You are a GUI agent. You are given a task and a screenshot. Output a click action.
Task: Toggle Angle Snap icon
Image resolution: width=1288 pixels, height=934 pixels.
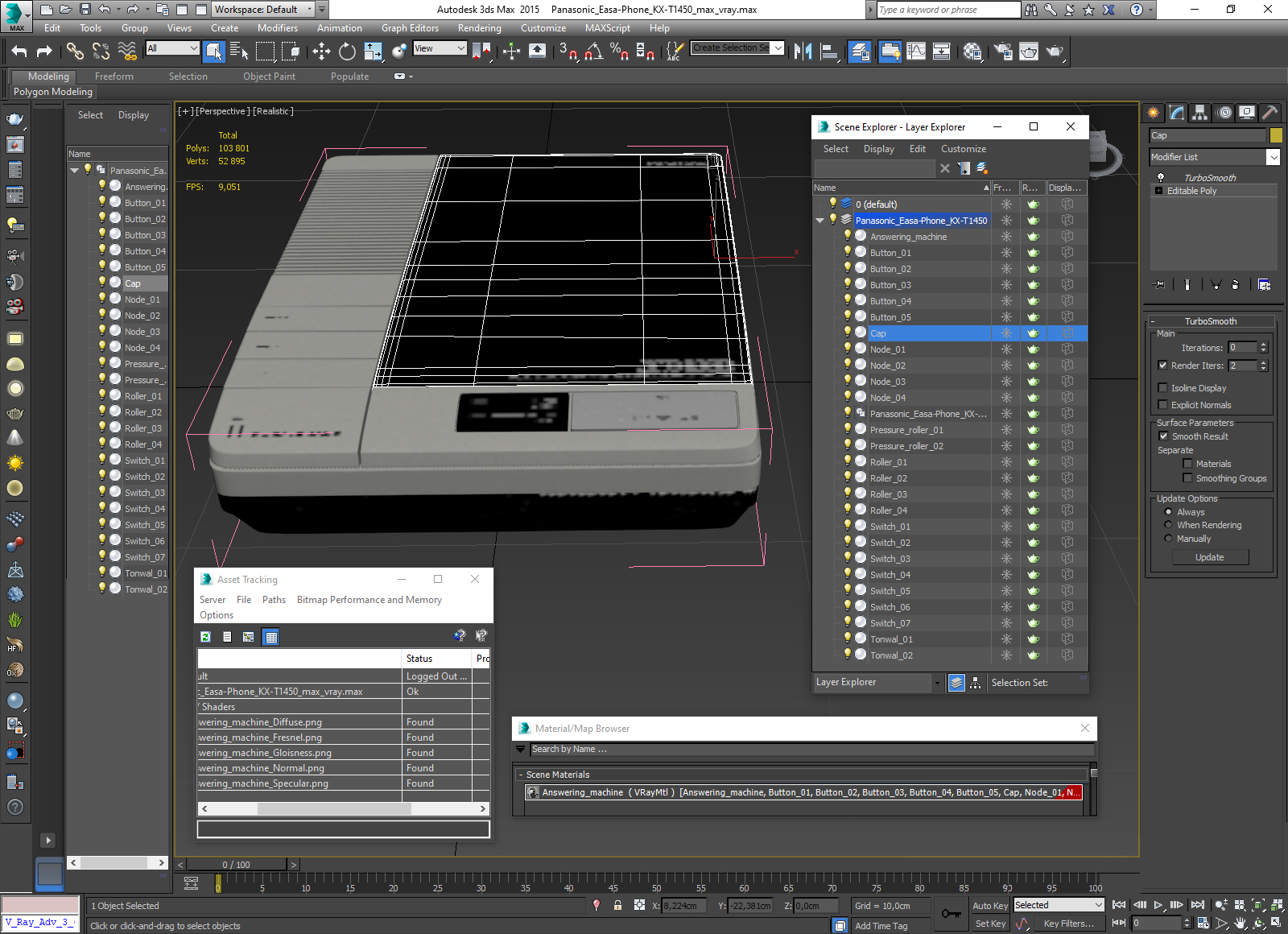594,52
